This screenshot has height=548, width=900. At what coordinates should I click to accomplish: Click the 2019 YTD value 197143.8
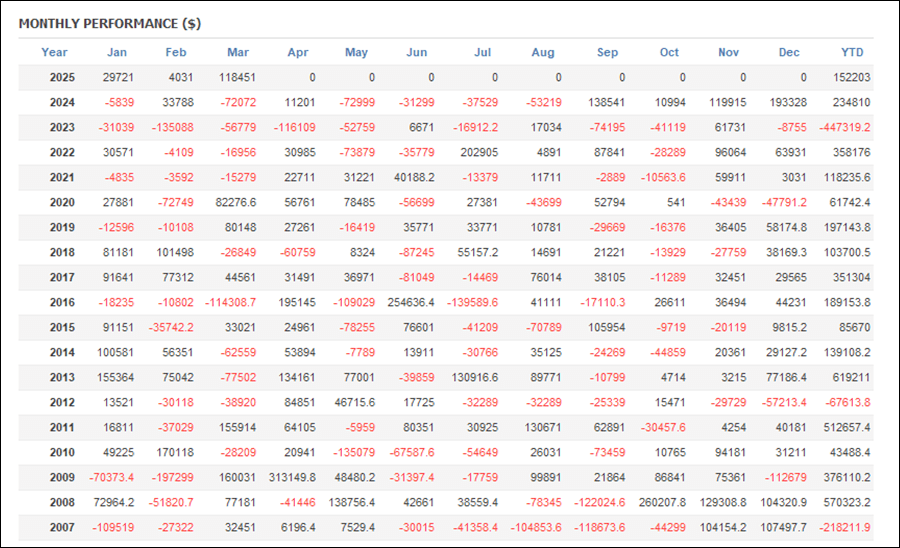tap(847, 227)
